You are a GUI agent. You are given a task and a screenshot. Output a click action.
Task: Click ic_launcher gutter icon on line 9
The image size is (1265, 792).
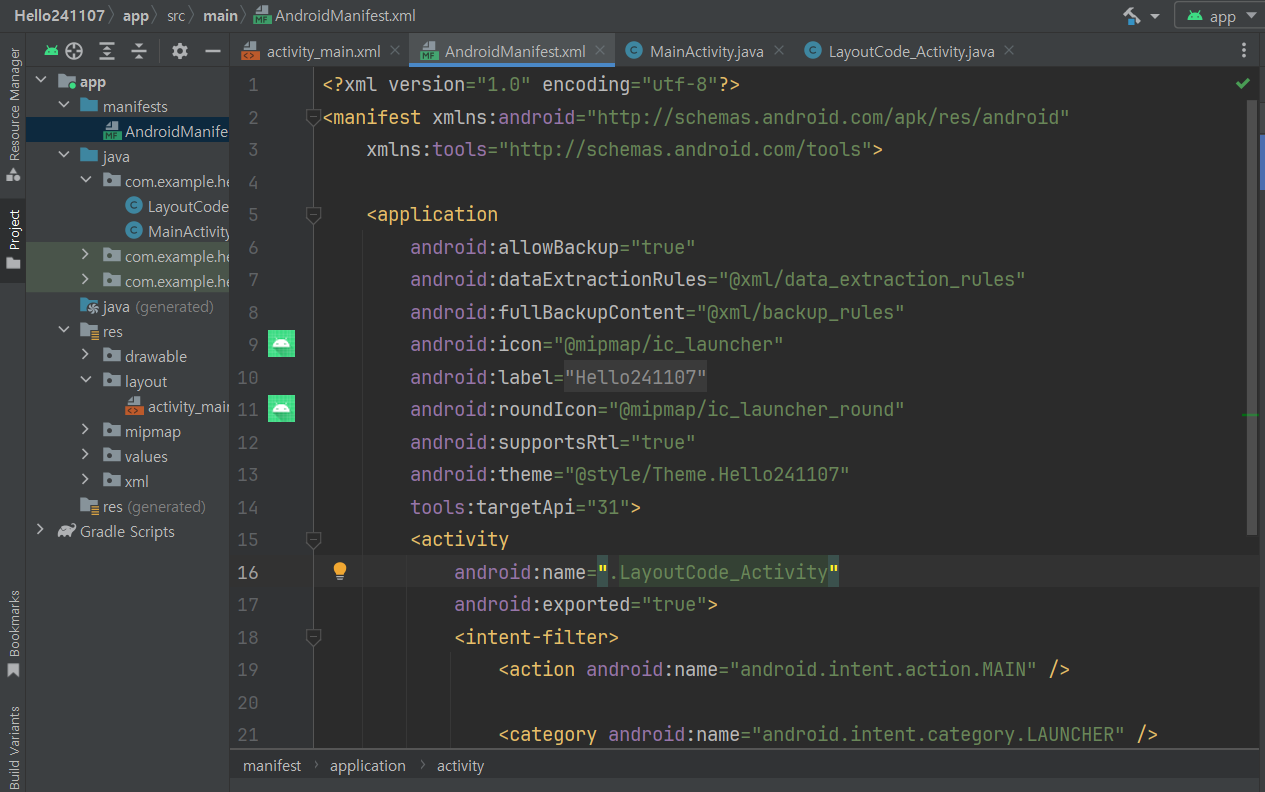tap(281, 345)
